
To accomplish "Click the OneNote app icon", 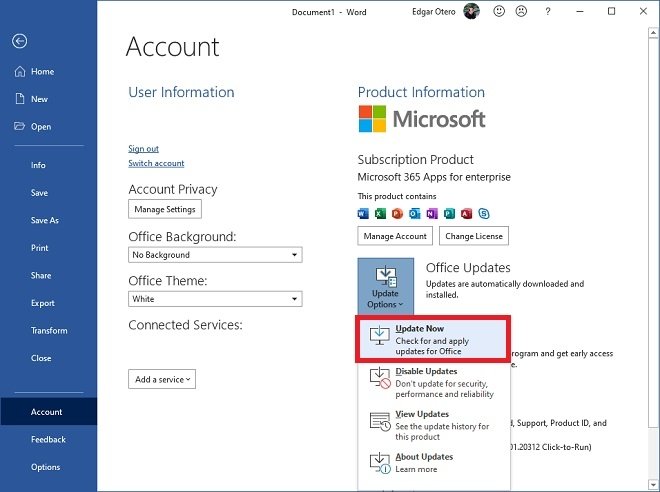I will pos(432,214).
